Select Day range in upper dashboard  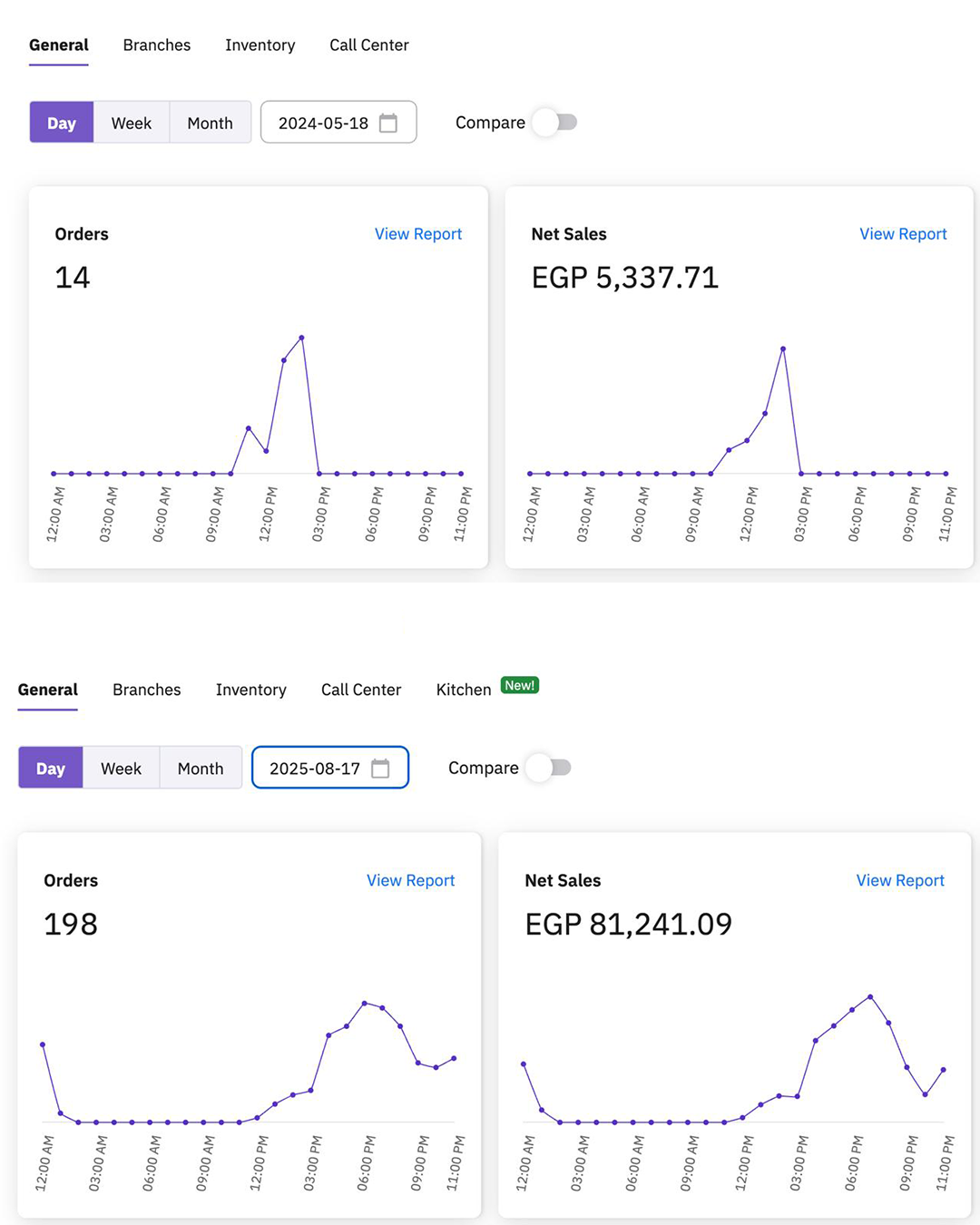(x=62, y=122)
